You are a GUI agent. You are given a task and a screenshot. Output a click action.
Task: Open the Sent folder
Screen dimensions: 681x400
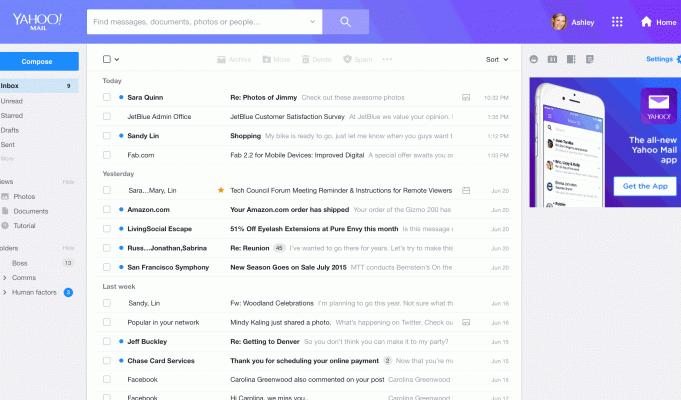(7, 144)
